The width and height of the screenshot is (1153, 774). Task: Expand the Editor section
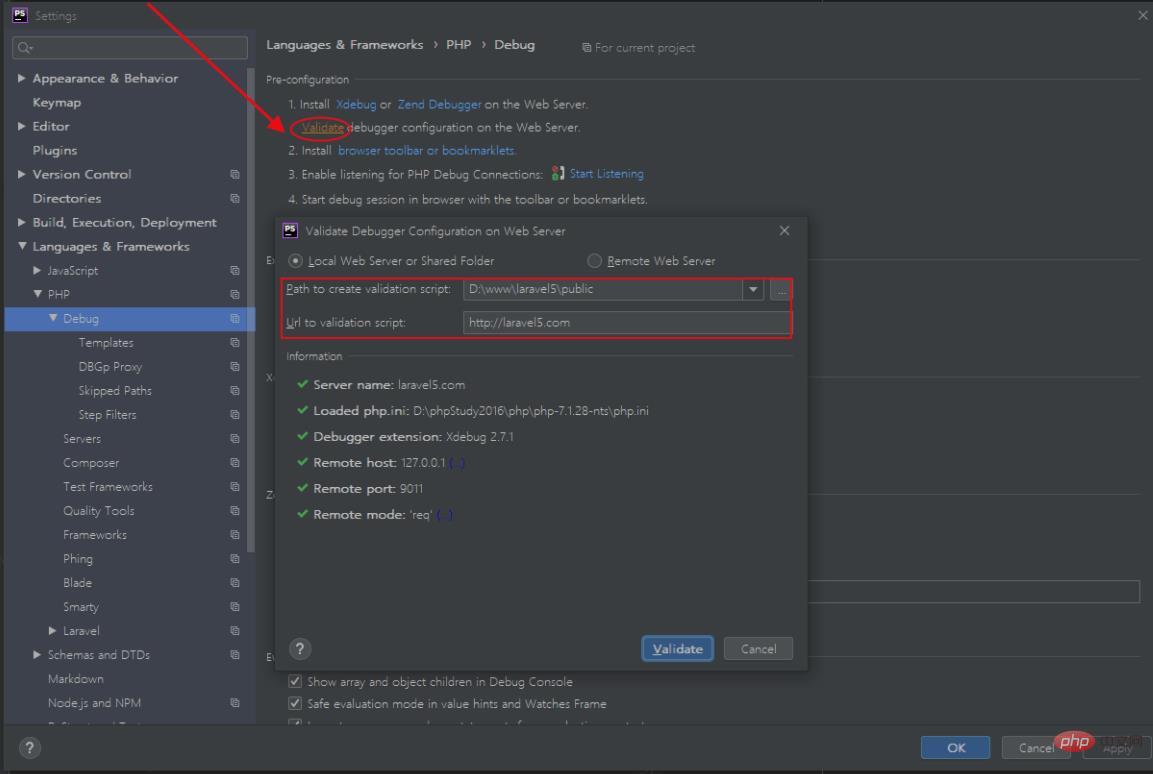[x=21, y=126]
